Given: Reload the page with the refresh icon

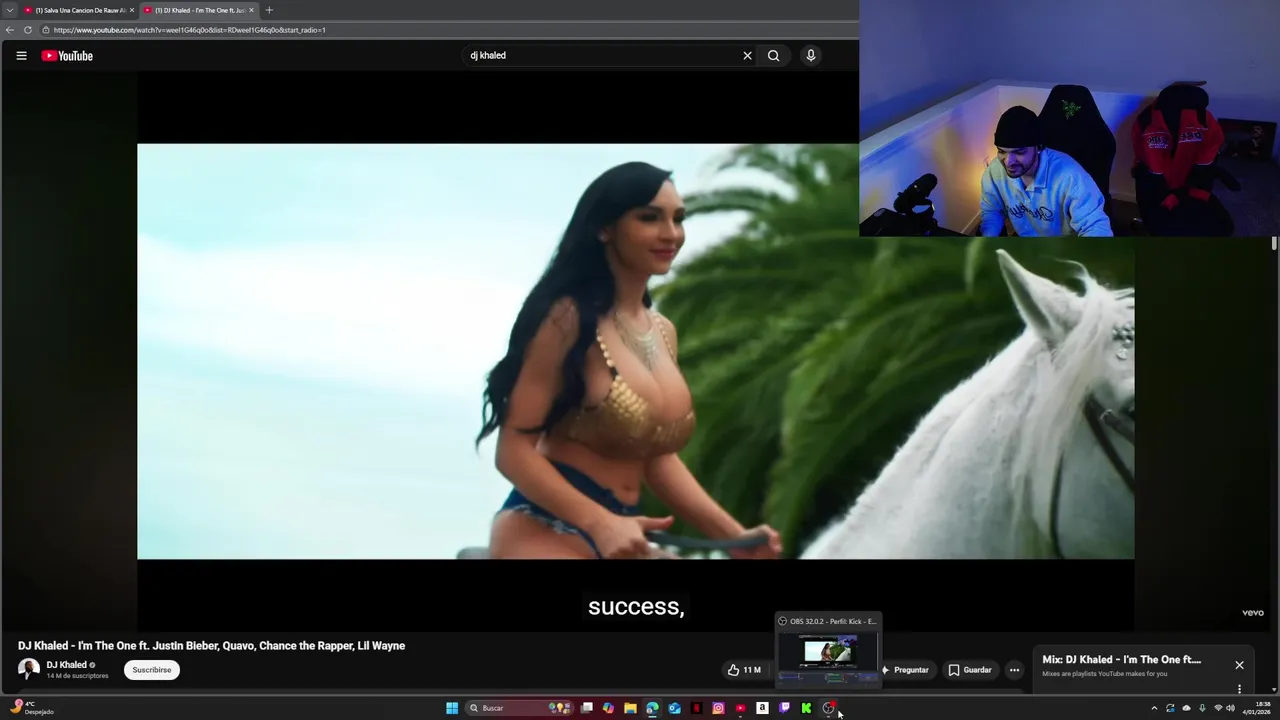Looking at the screenshot, I should (x=27, y=30).
